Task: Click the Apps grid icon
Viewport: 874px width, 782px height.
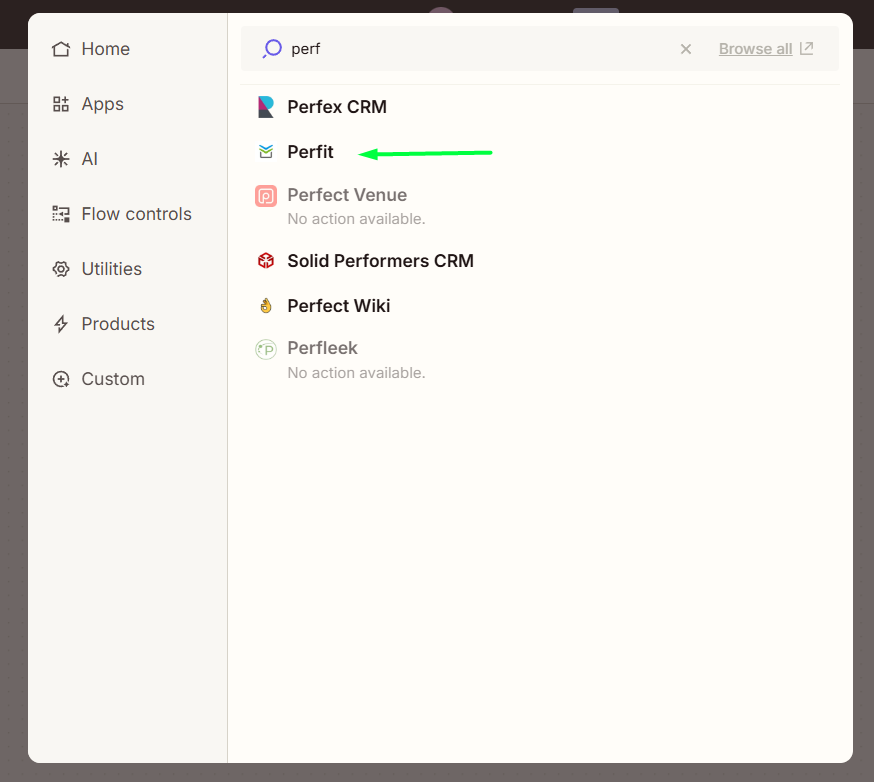Action: click(61, 104)
